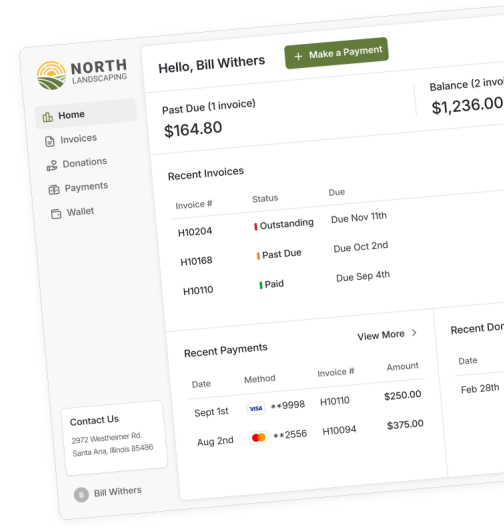Screen dimensions: 504x531
Task: Click Bill Withers avatar circle
Action: coord(81,495)
